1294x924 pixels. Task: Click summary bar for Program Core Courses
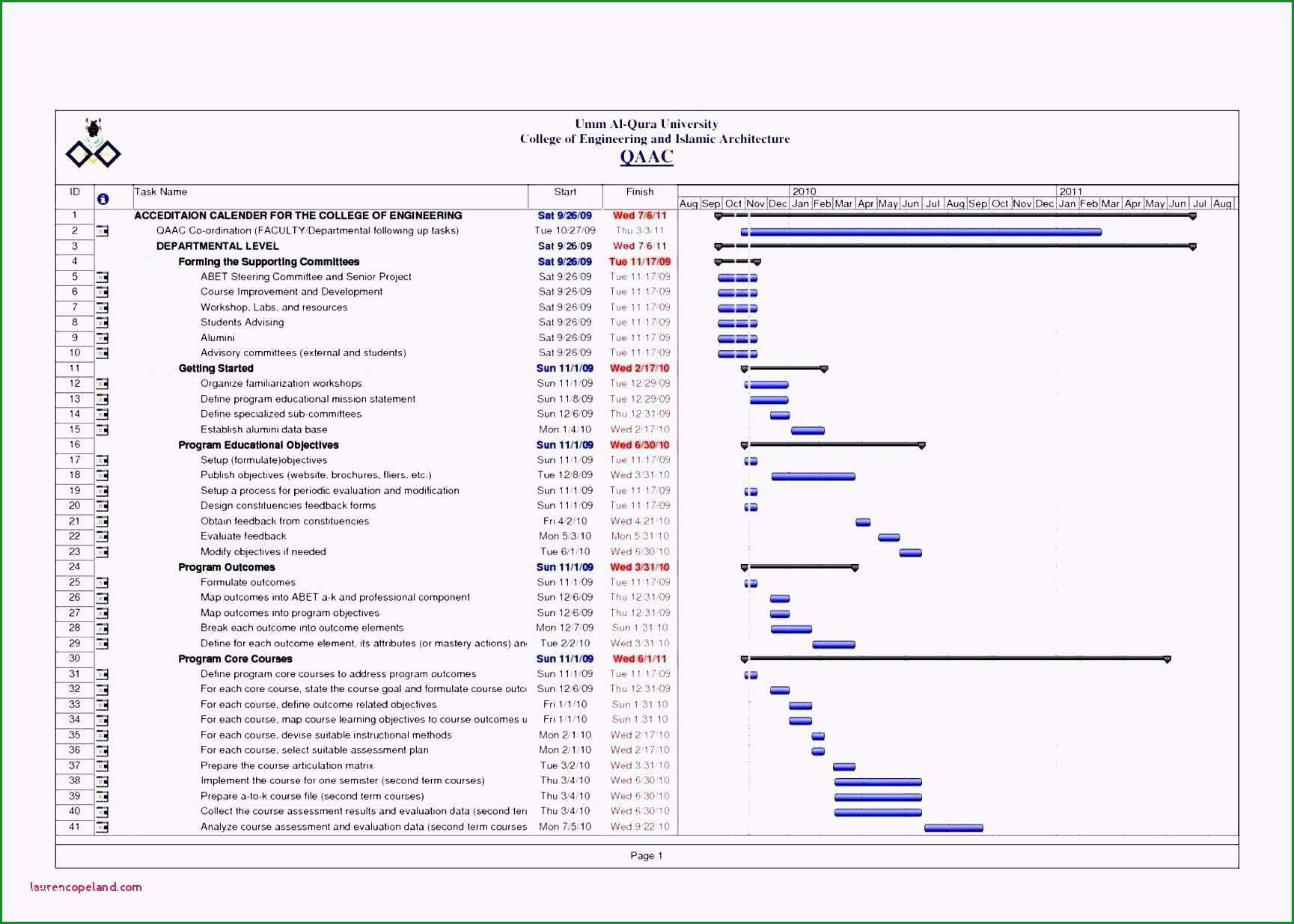point(956,659)
